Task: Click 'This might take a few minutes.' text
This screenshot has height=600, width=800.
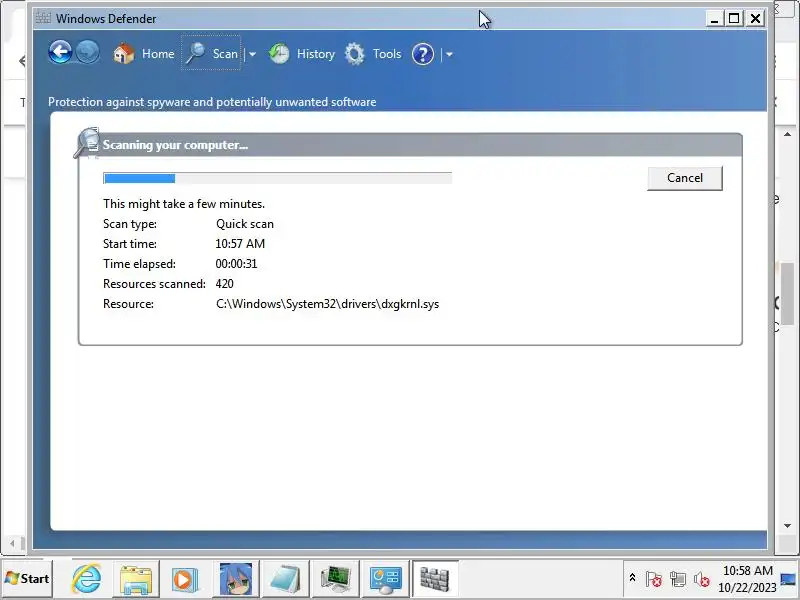Action: point(184,204)
